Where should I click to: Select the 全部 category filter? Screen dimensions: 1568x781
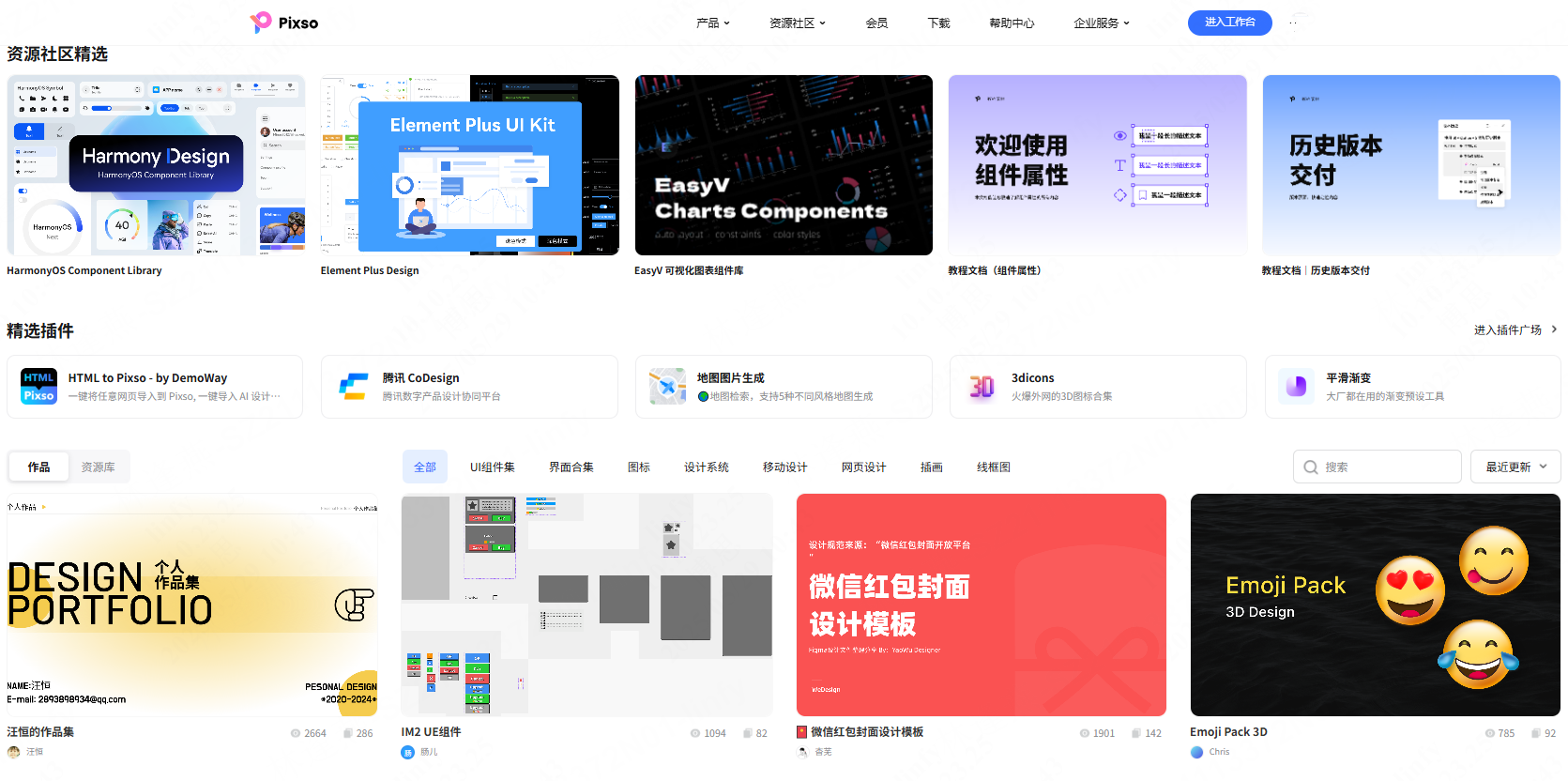point(425,467)
